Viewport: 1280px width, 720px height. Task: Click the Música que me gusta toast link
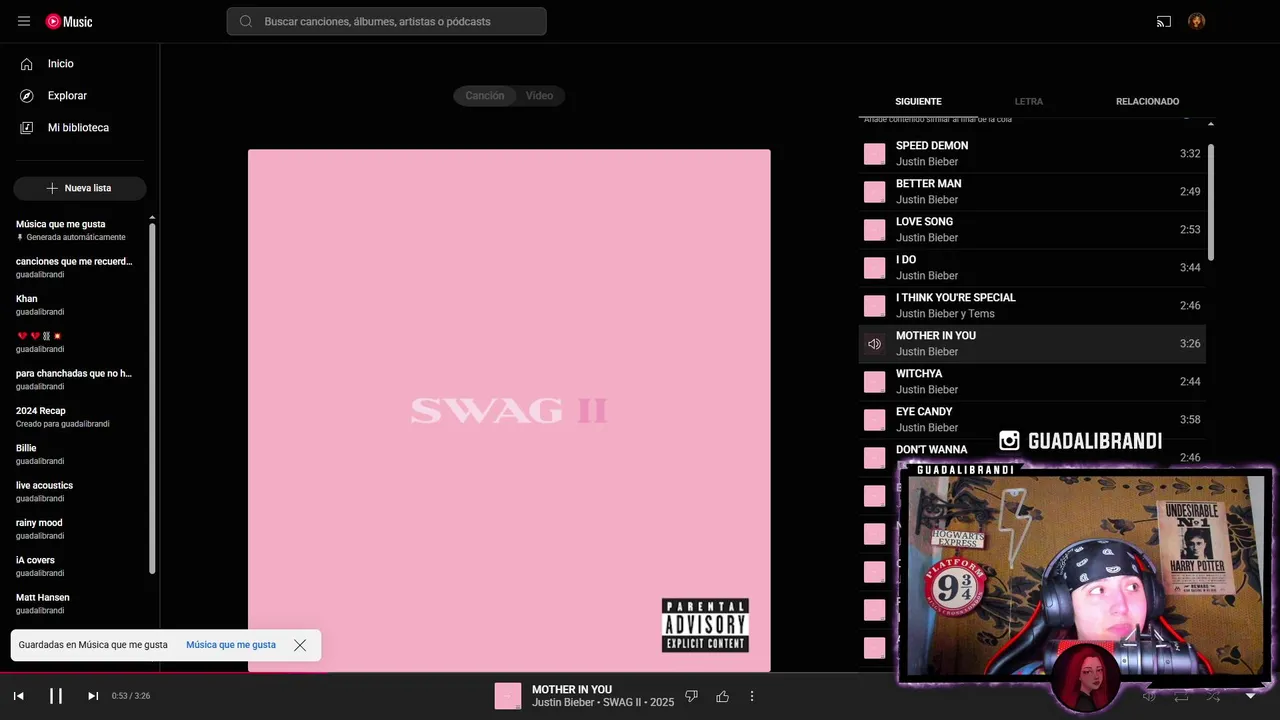tap(231, 645)
